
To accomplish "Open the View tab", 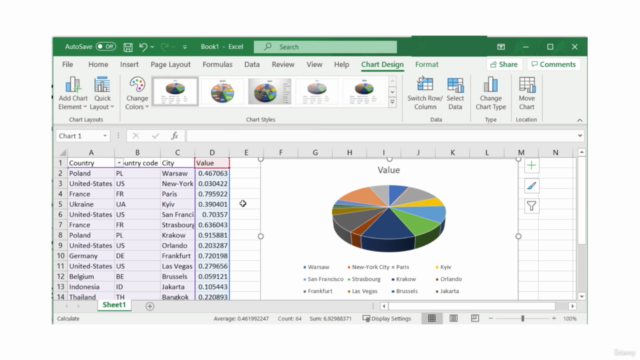I will click(x=314, y=64).
